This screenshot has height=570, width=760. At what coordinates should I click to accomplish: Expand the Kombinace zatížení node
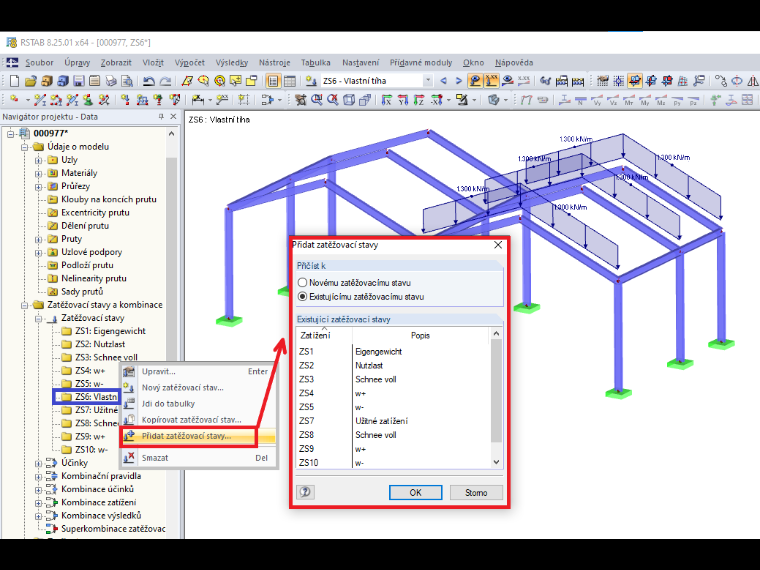coord(38,503)
